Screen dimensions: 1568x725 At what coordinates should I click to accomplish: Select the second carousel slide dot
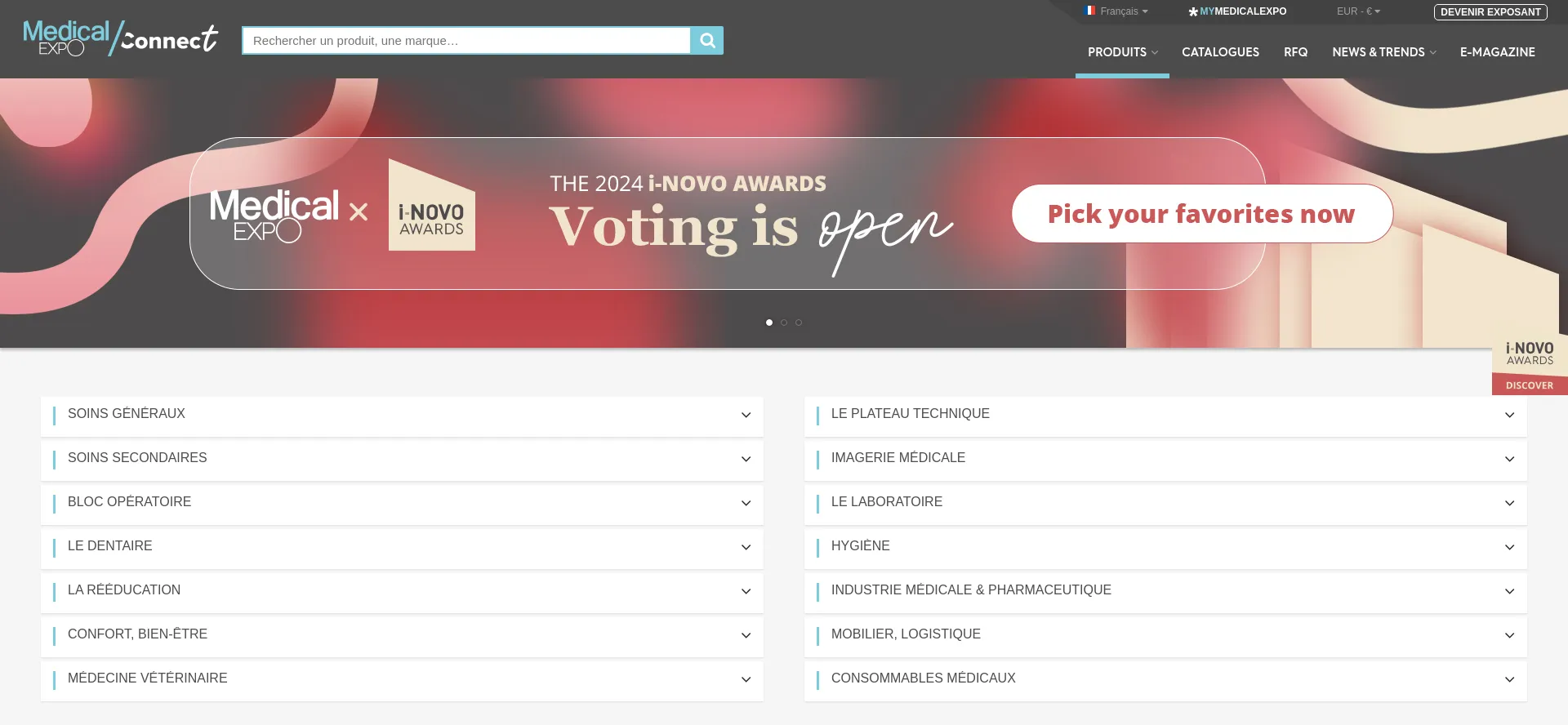click(x=784, y=322)
